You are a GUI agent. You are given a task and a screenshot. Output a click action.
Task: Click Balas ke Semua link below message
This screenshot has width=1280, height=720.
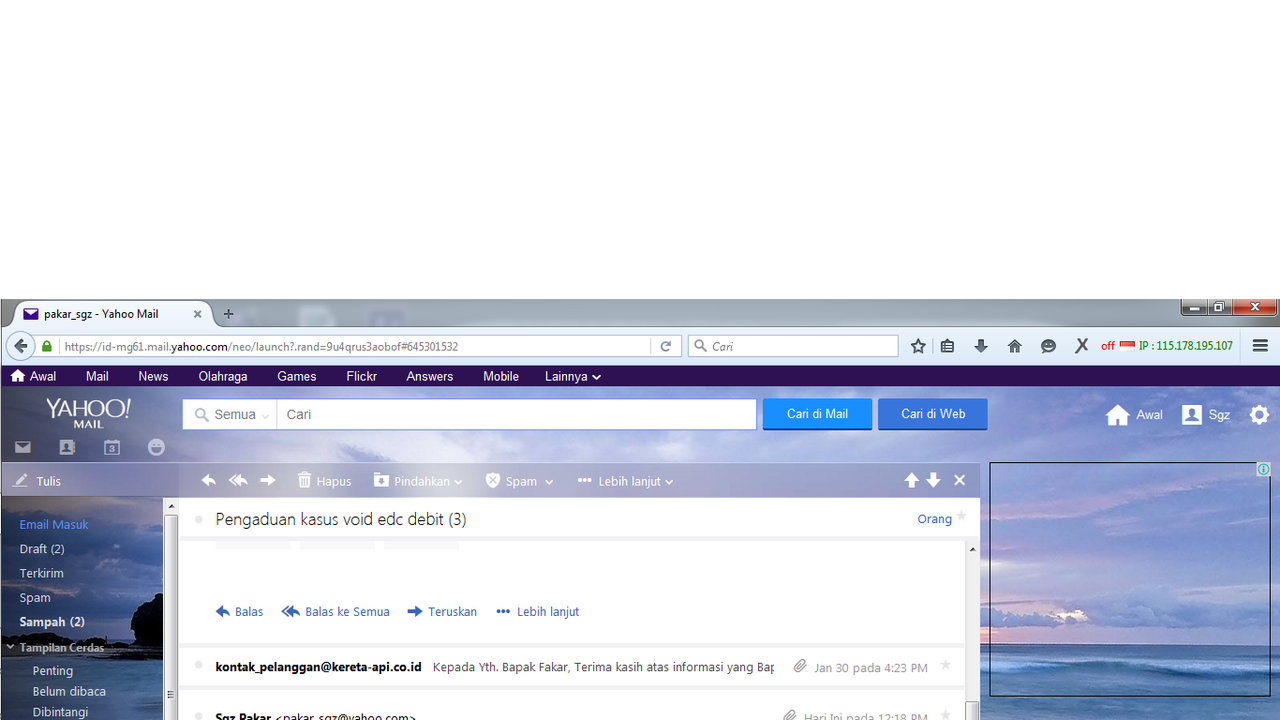(336, 611)
